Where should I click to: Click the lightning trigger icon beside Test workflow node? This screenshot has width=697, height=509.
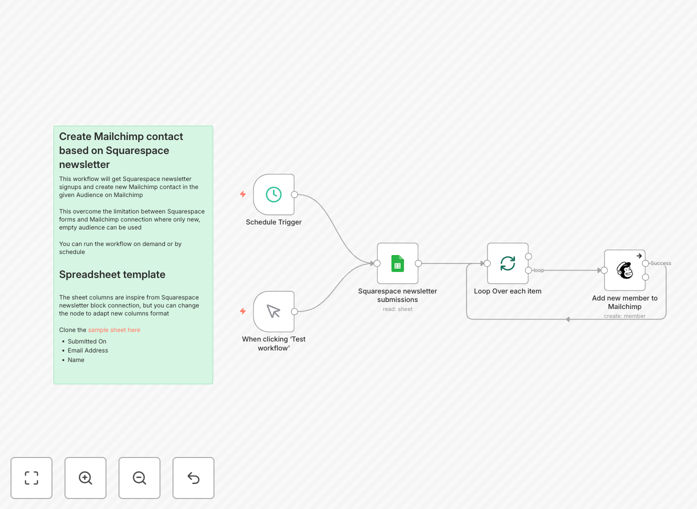click(243, 311)
